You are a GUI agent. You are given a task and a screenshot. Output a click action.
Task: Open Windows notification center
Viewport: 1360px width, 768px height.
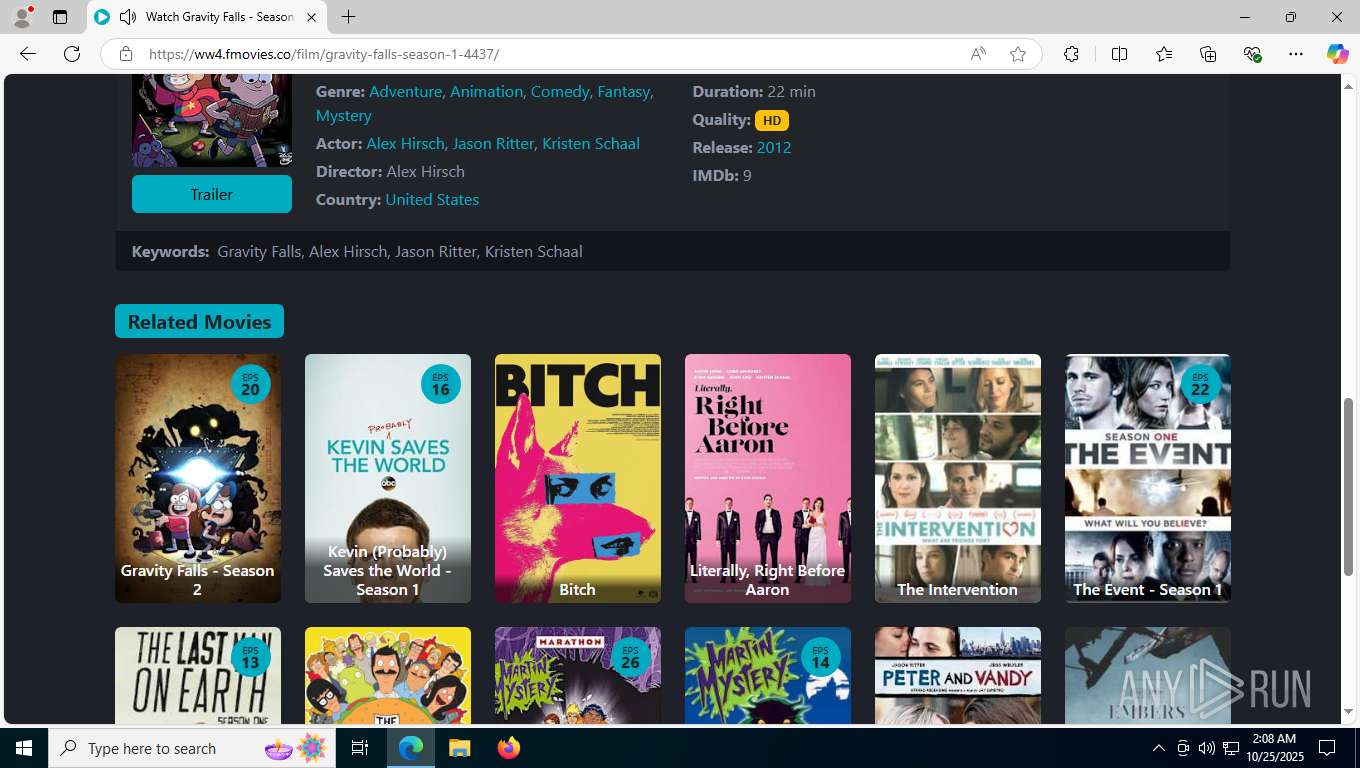pos(1327,748)
